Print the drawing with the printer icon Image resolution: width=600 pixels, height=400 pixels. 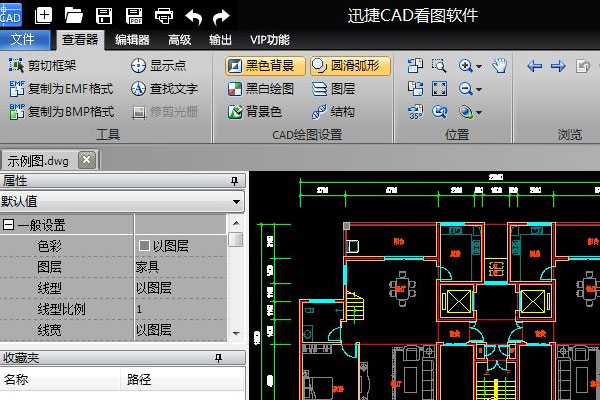tap(164, 16)
